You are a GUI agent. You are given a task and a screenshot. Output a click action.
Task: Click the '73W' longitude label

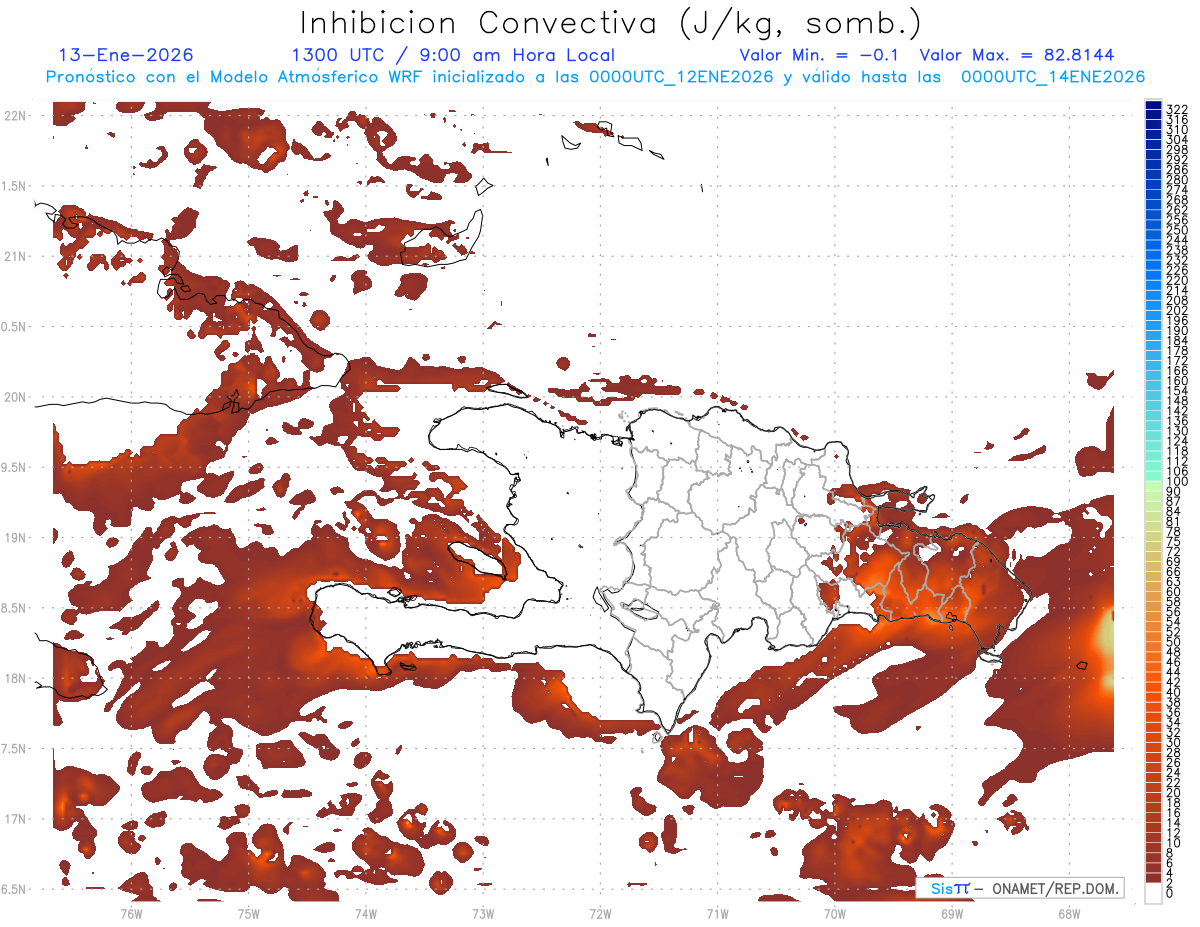tap(483, 913)
